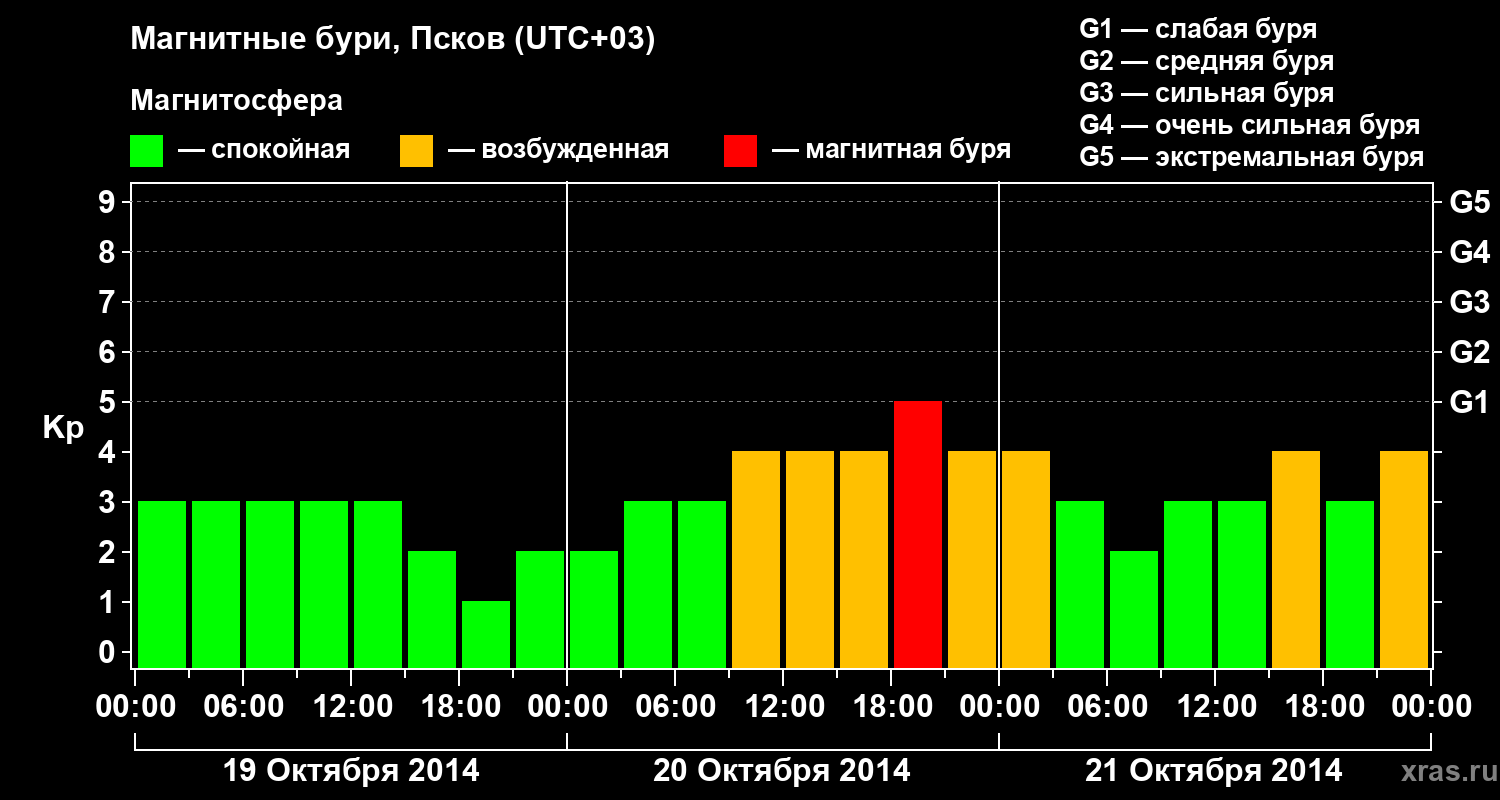Select the Kp 1 bar on 19 October

(486, 634)
